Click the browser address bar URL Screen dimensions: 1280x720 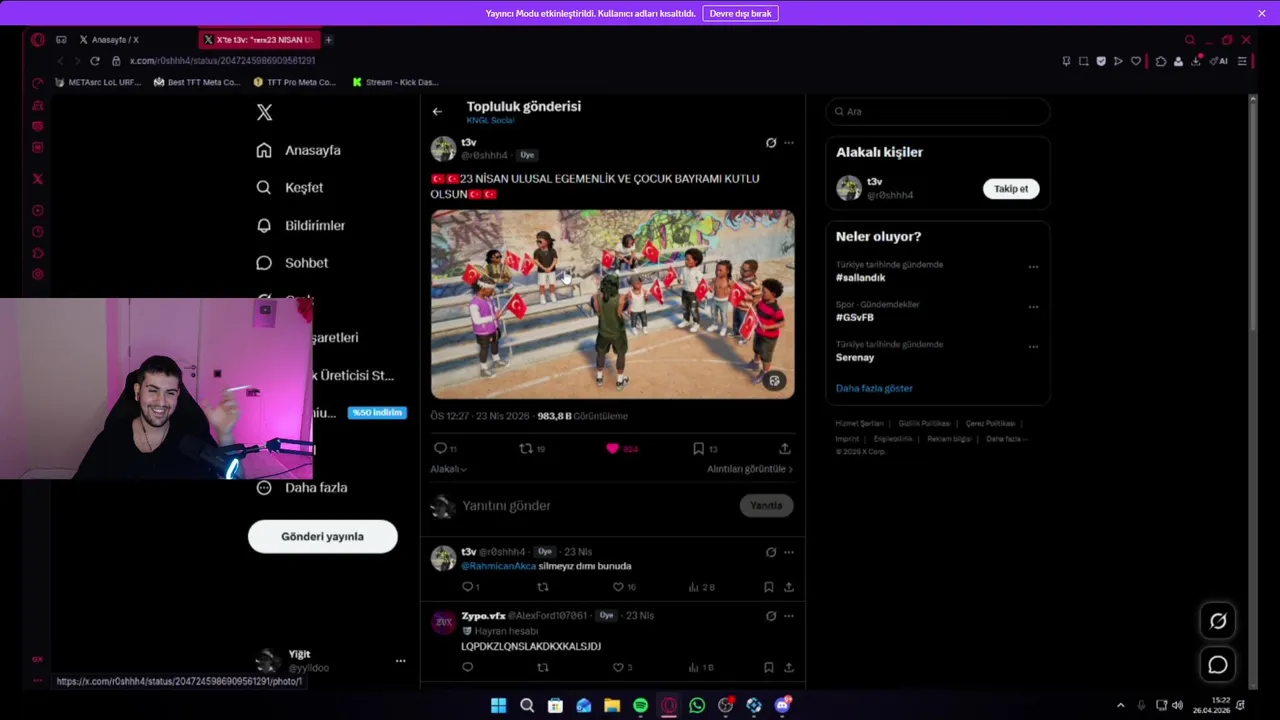click(222, 61)
